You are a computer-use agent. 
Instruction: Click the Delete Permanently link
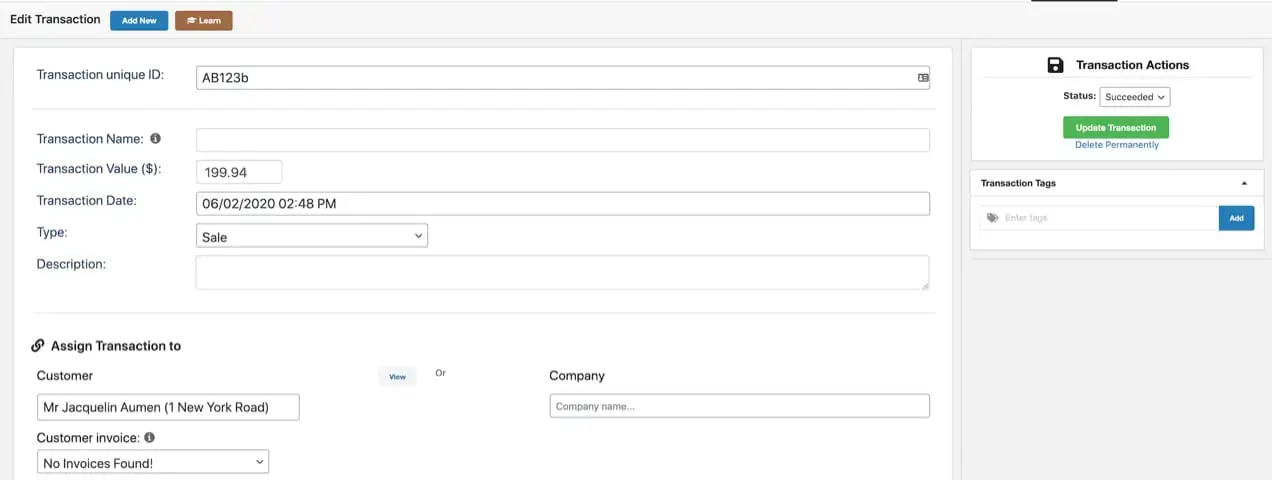click(1116, 145)
